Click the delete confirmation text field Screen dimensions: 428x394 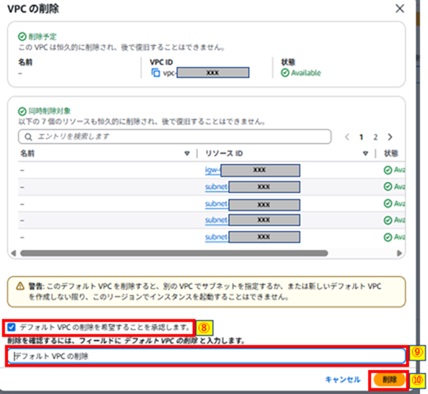point(207,356)
